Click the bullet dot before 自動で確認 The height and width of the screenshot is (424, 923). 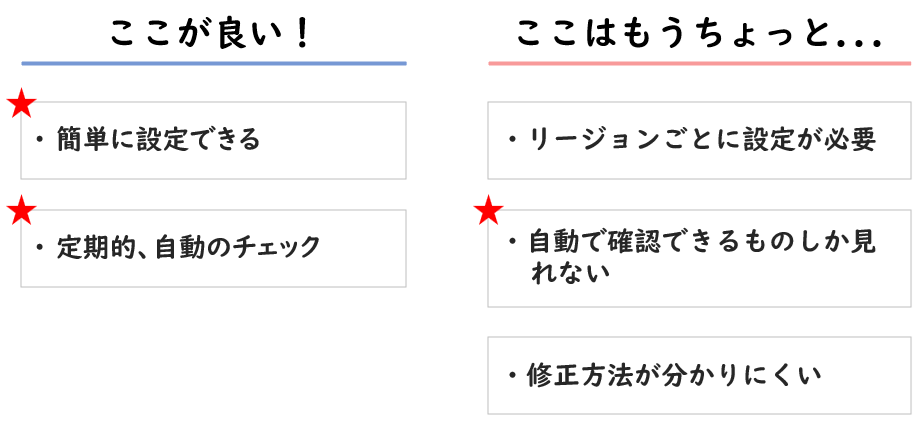[x=513, y=242]
